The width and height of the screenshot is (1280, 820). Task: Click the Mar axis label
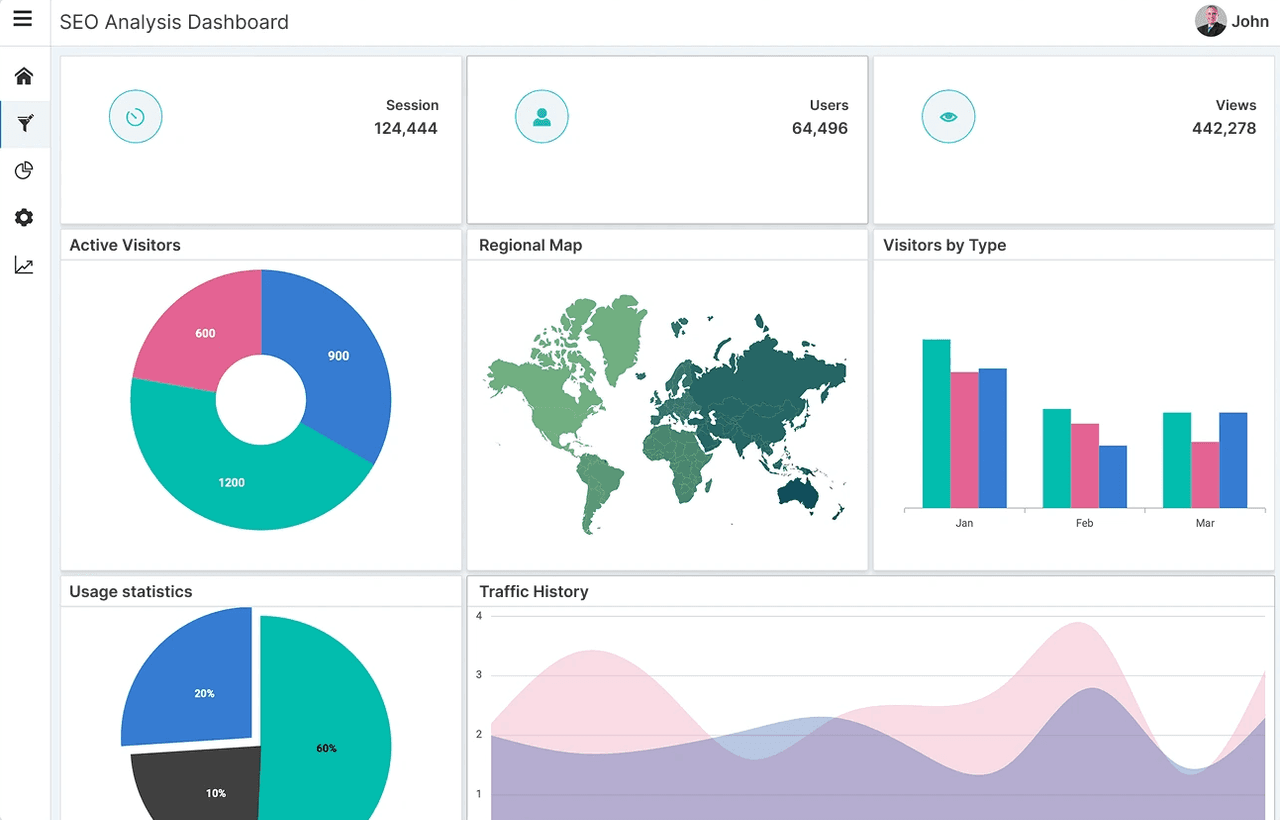point(1205,523)
